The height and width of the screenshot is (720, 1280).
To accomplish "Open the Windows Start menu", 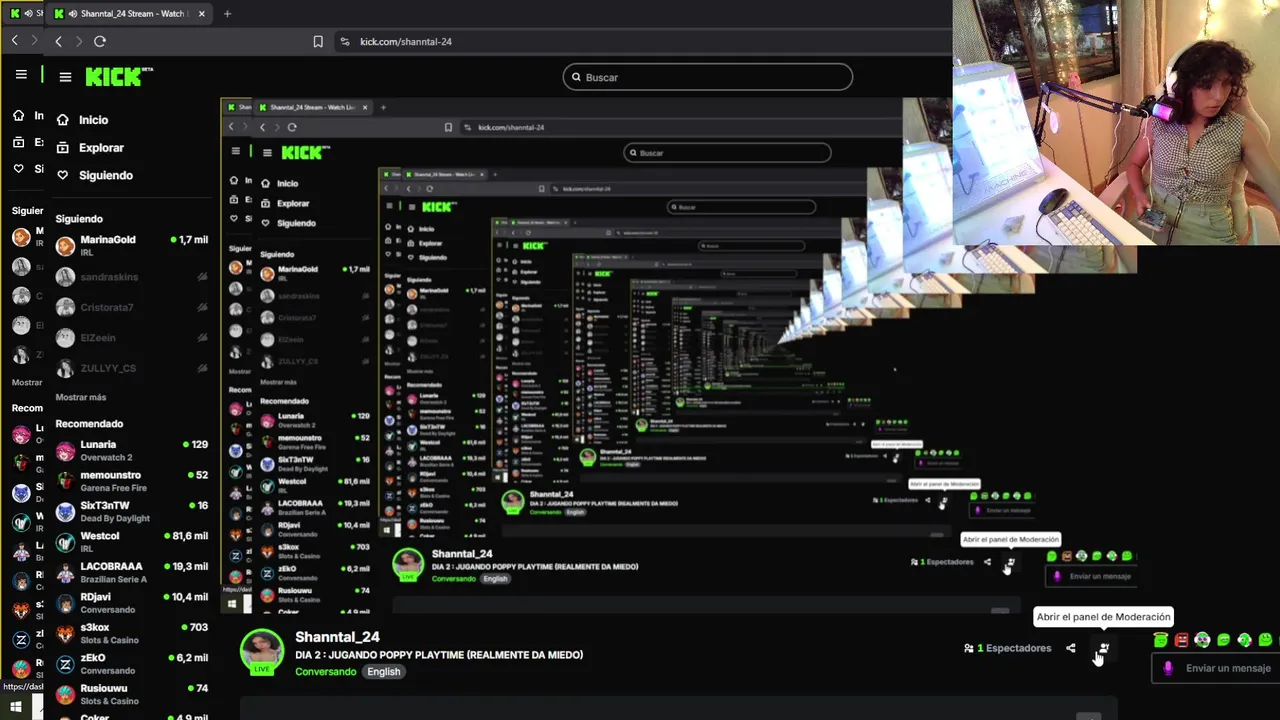I will [x=16, y=707].
